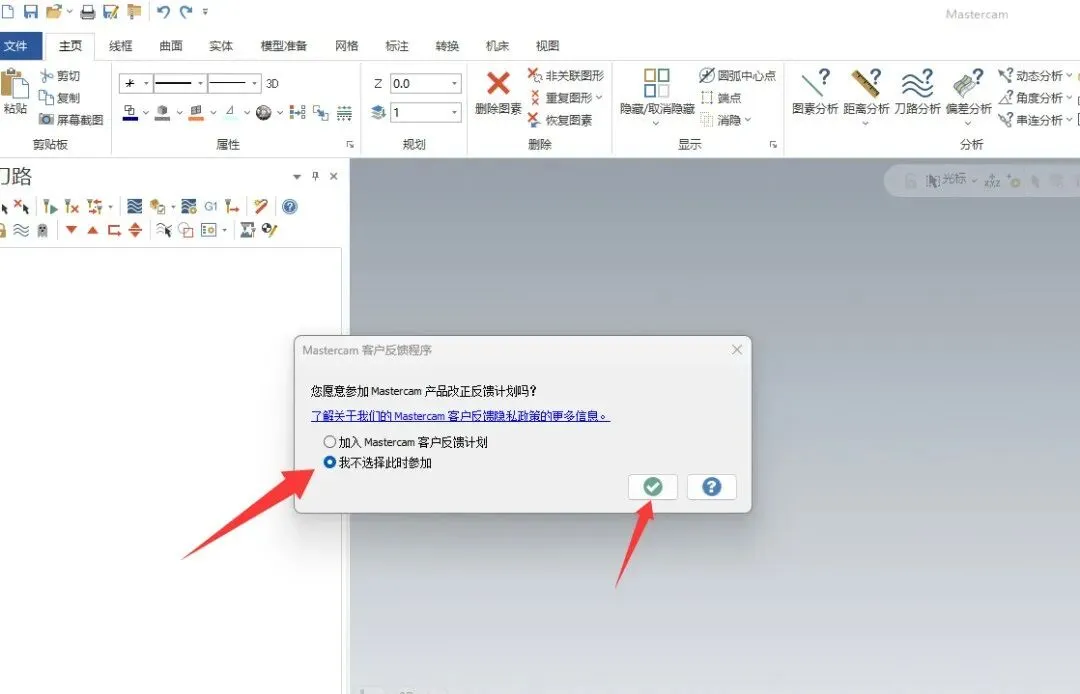Image resolution: width=1080 pixels, height=694 pixels.
Task: Click the toolpath manager help icon
Action: [290, 207]
